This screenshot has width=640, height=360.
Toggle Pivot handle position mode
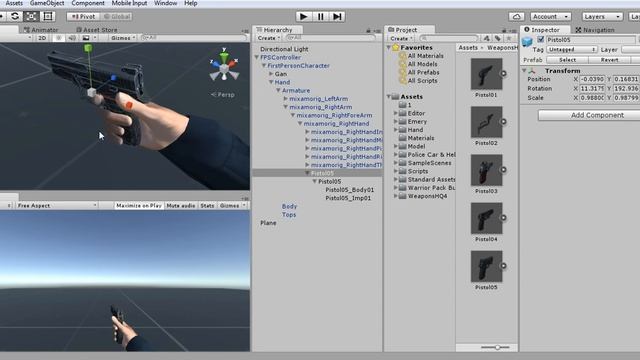click(83, 17)
